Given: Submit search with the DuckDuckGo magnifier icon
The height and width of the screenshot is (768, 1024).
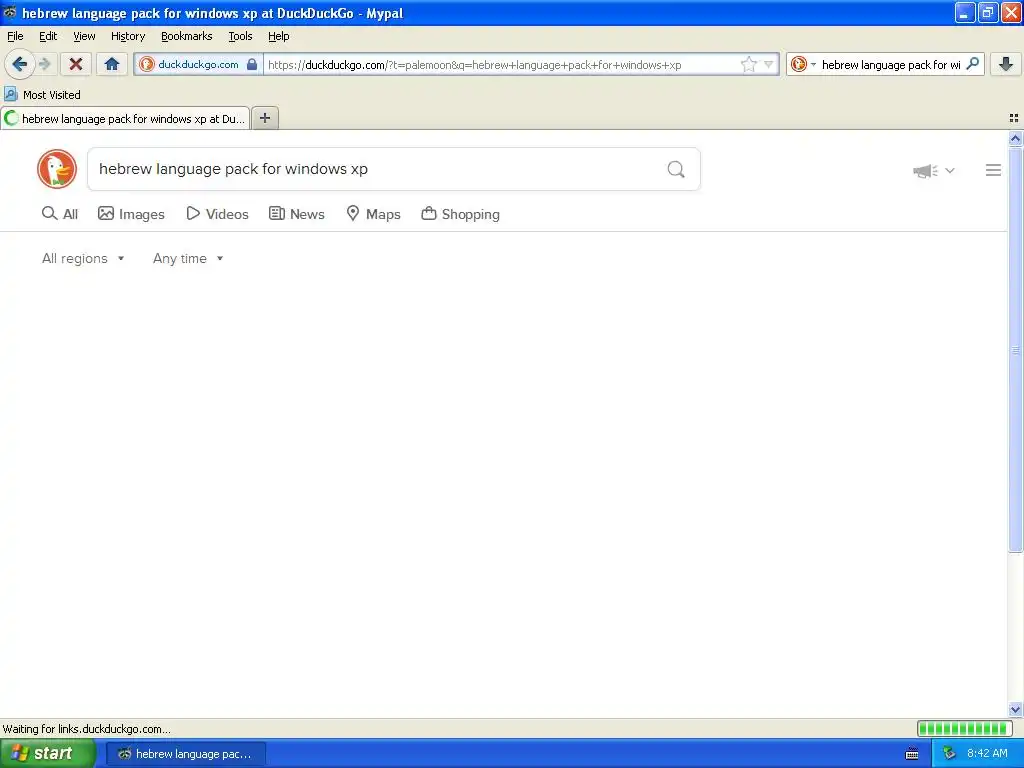Looking at the screenshot, I should (676, 169).
